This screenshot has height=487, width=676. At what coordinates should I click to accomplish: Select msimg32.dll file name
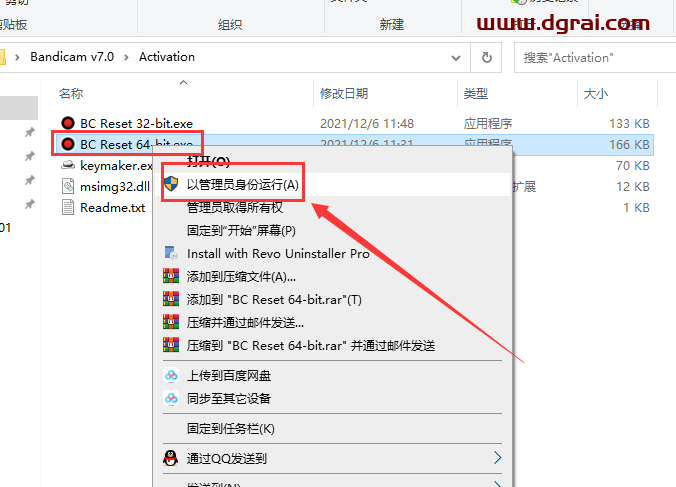tap(115, 187)
